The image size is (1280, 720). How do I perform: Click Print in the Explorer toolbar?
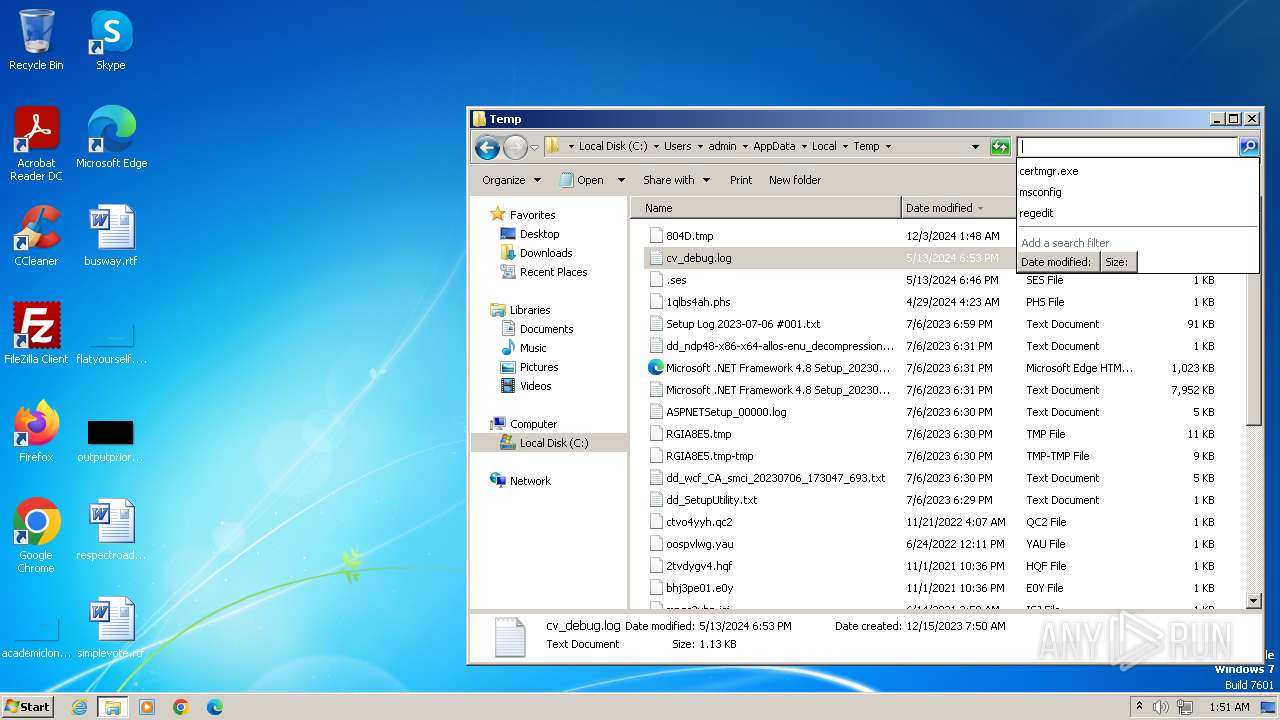pos(741,180)
